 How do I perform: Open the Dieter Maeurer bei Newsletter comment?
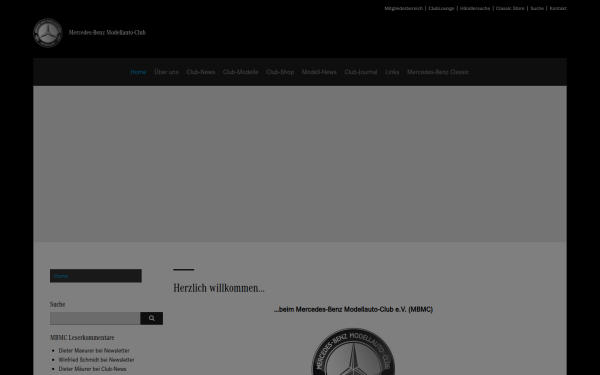click(94, 351)
